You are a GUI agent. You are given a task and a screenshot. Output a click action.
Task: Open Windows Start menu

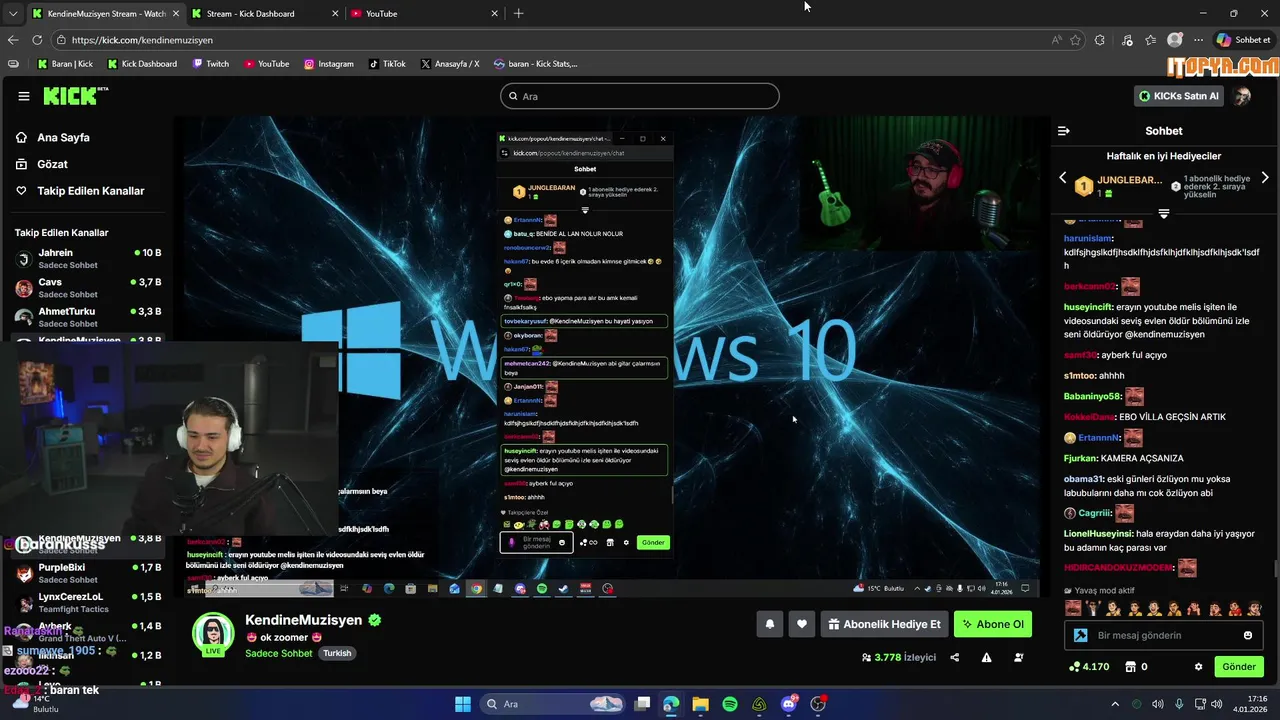click(463, 704)
